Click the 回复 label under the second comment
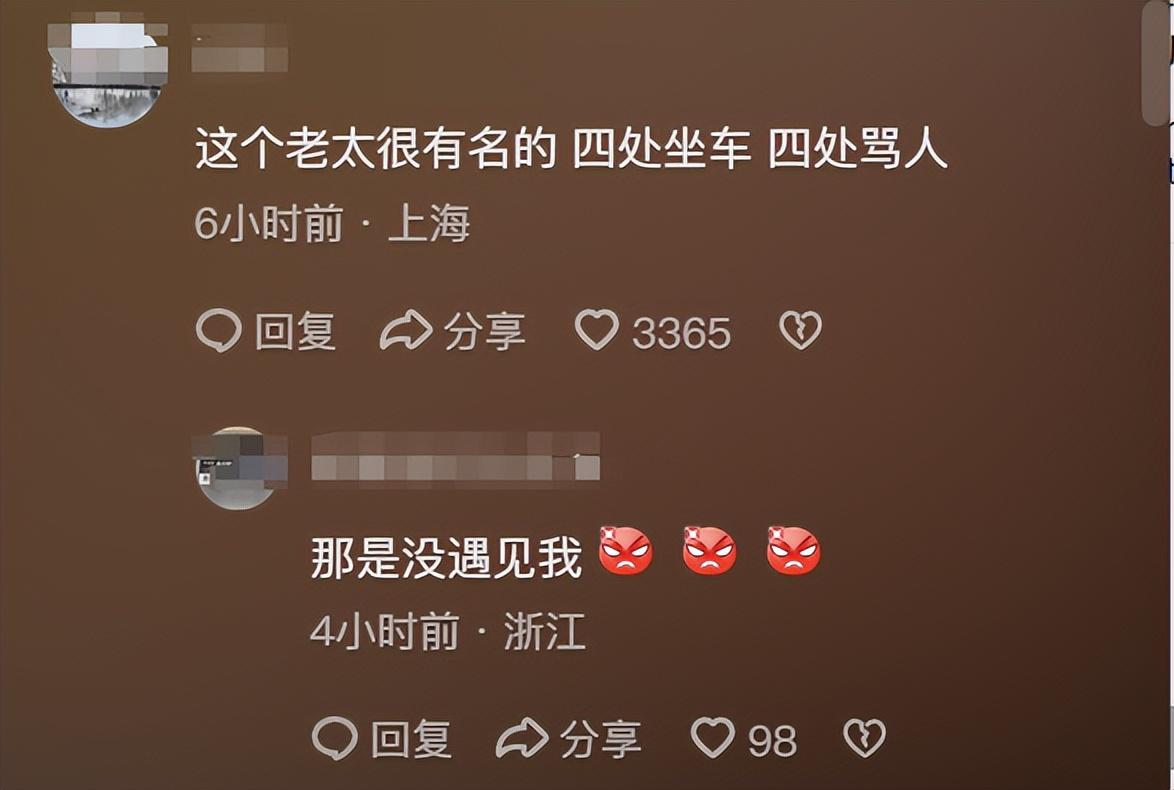1174x790 pixels. pos(411,740)
